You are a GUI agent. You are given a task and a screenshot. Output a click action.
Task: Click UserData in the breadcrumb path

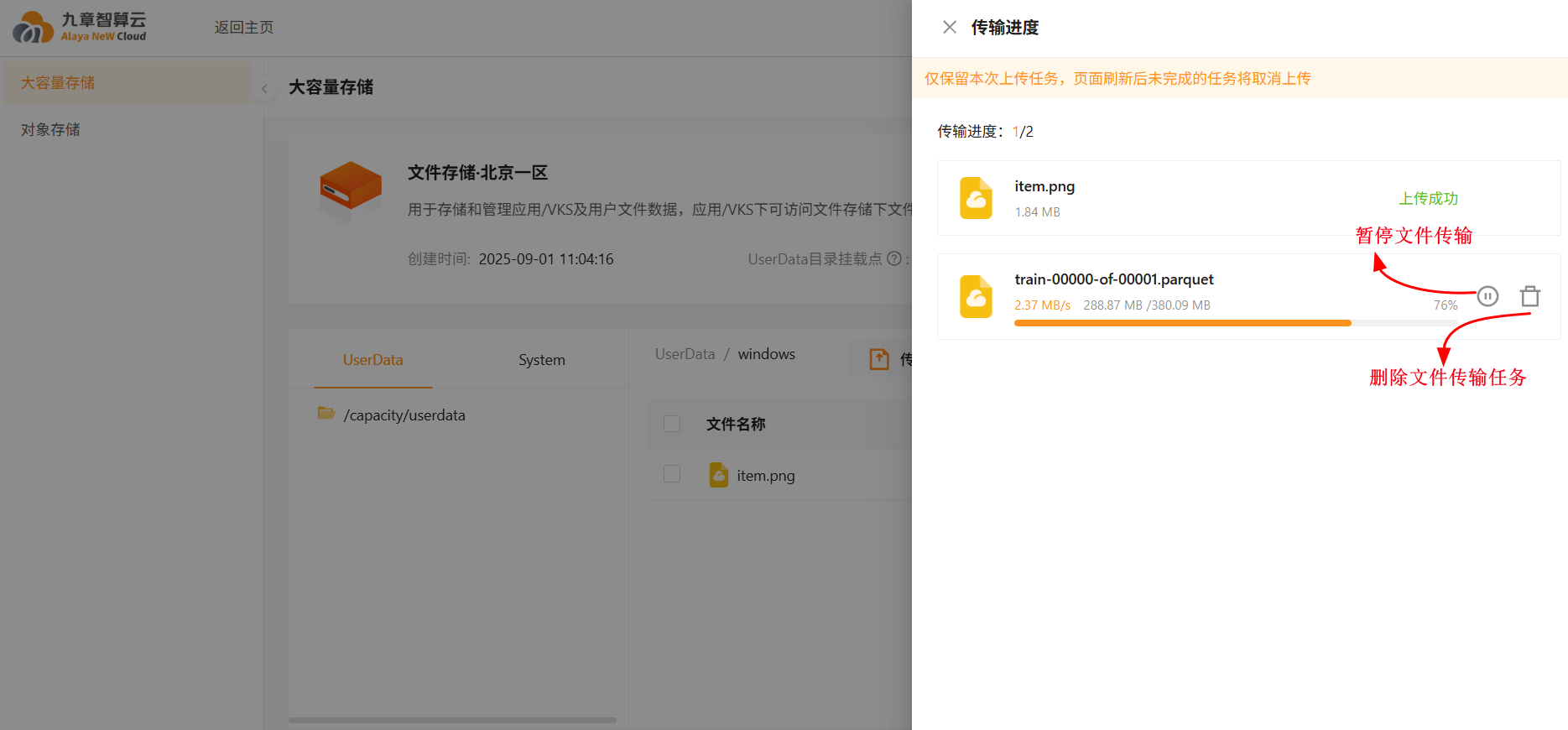(x=685, y=354)
